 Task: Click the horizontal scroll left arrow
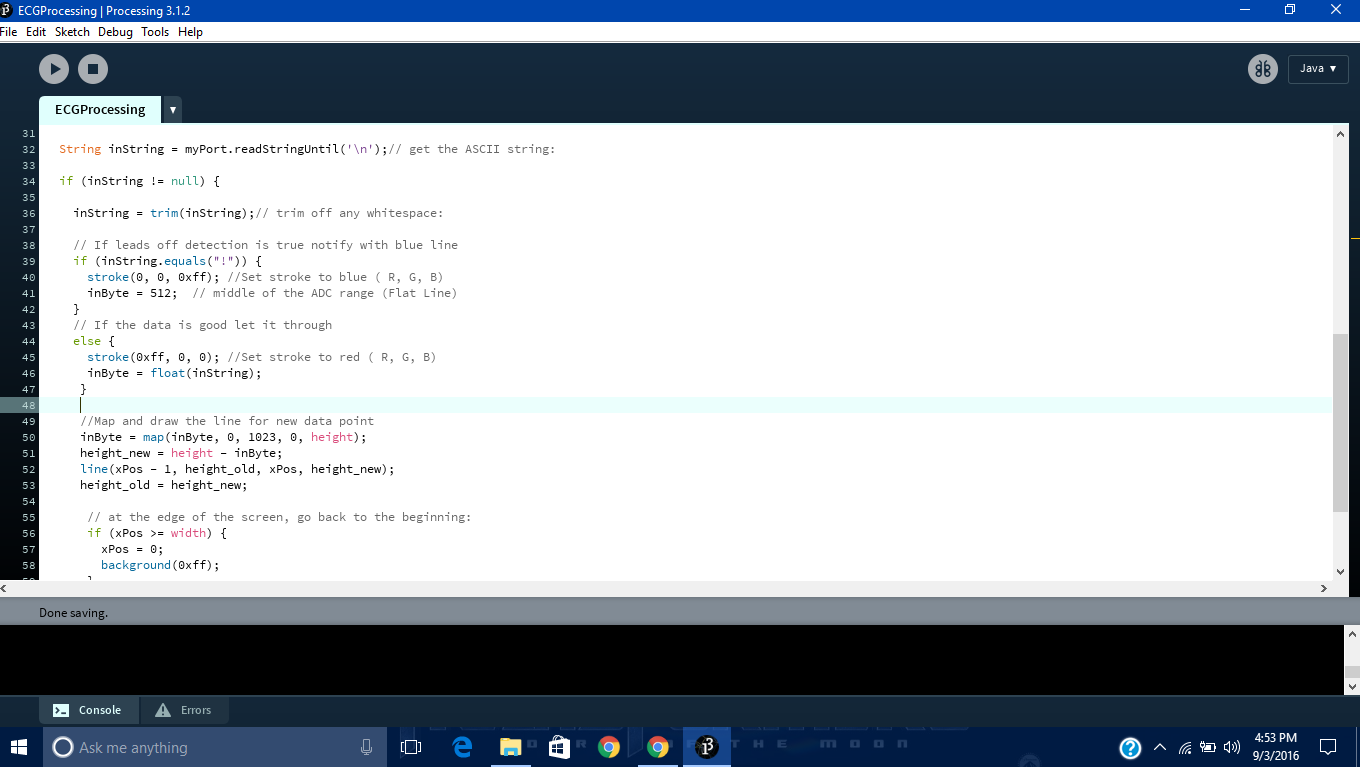(6, 588)
